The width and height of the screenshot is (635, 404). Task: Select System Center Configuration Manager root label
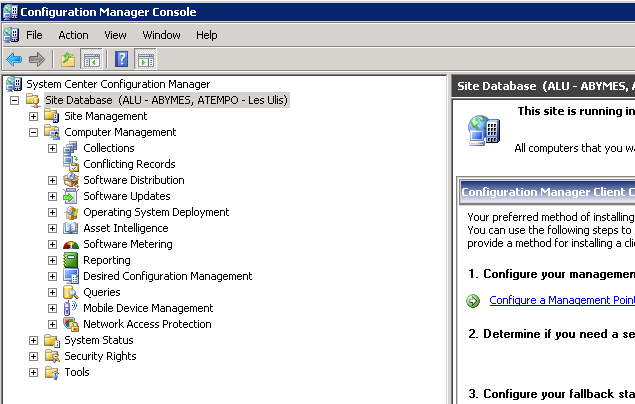[x=118, y=84]
